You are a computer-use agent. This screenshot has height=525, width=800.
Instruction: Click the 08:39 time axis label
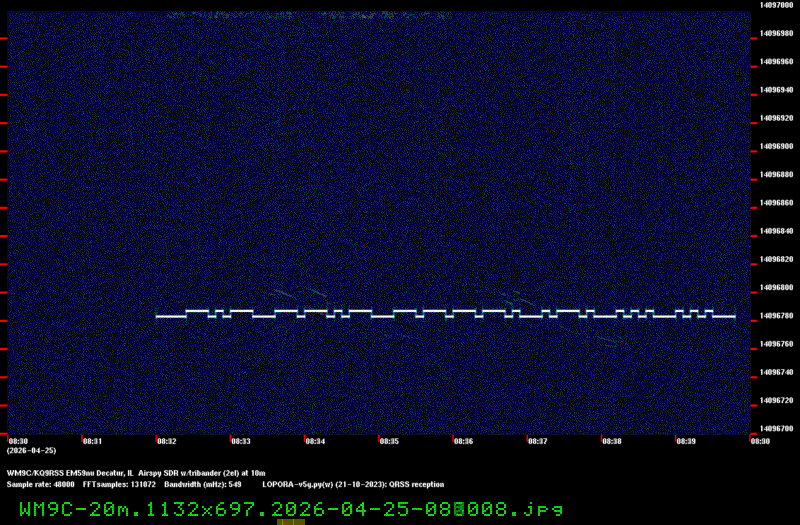click(686, 441)
